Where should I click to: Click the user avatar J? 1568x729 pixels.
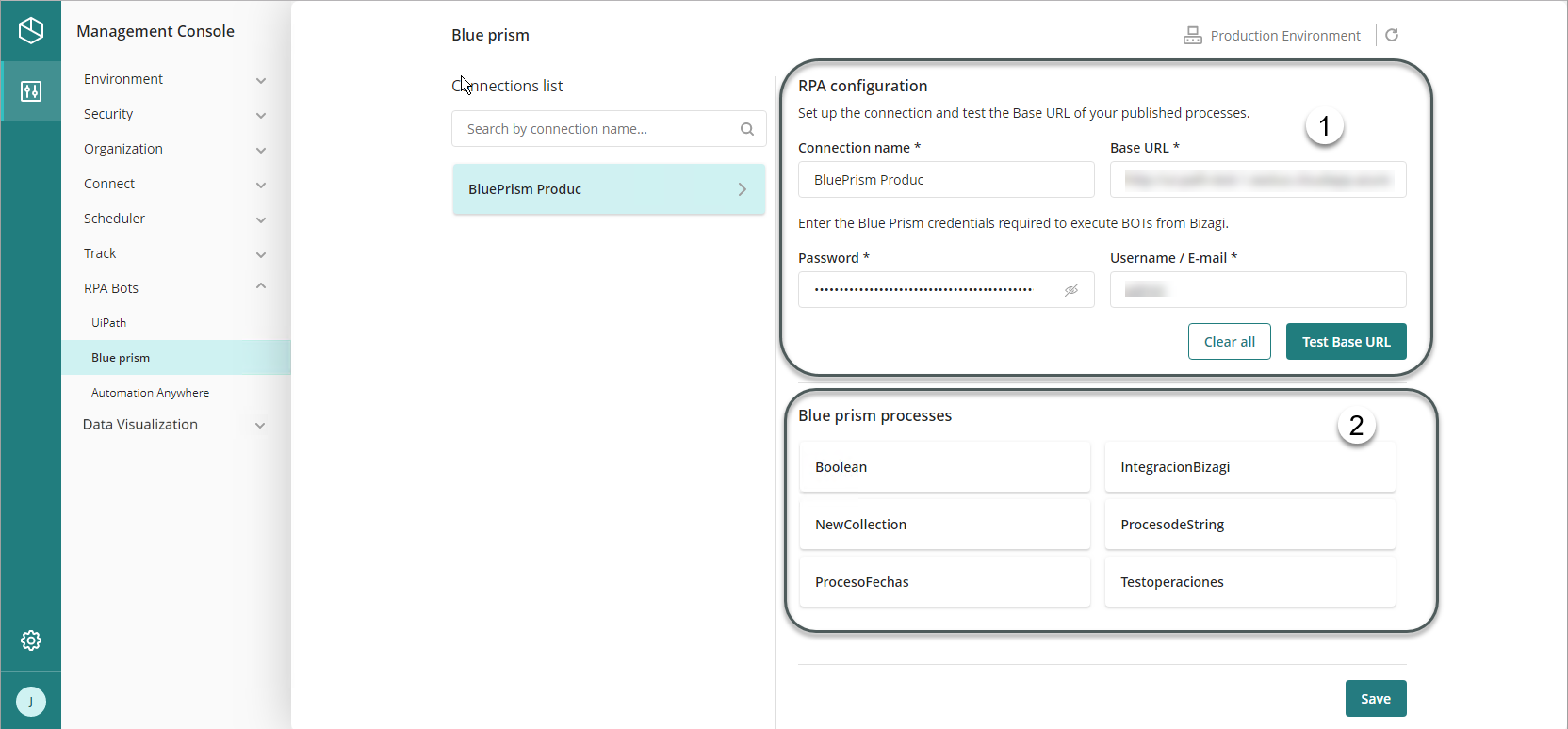pos(31,702)
